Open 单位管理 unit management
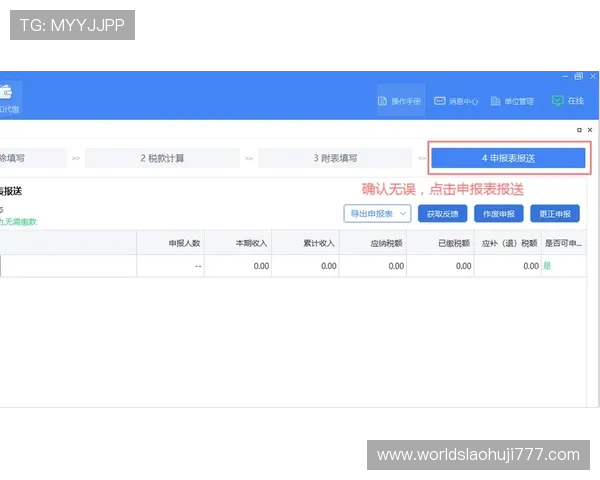 512,101
